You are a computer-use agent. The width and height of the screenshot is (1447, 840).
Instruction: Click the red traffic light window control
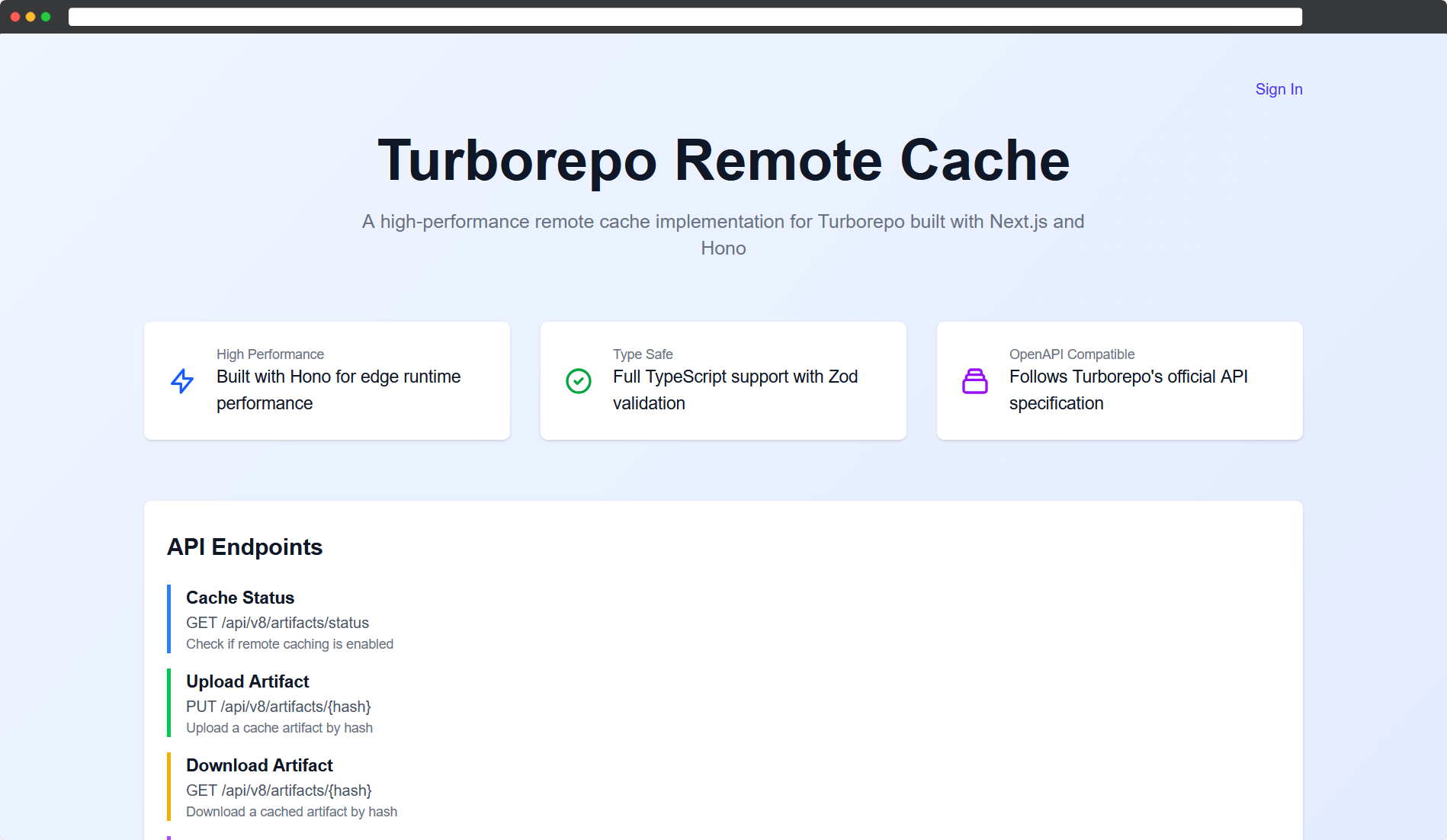pos(16,17)
